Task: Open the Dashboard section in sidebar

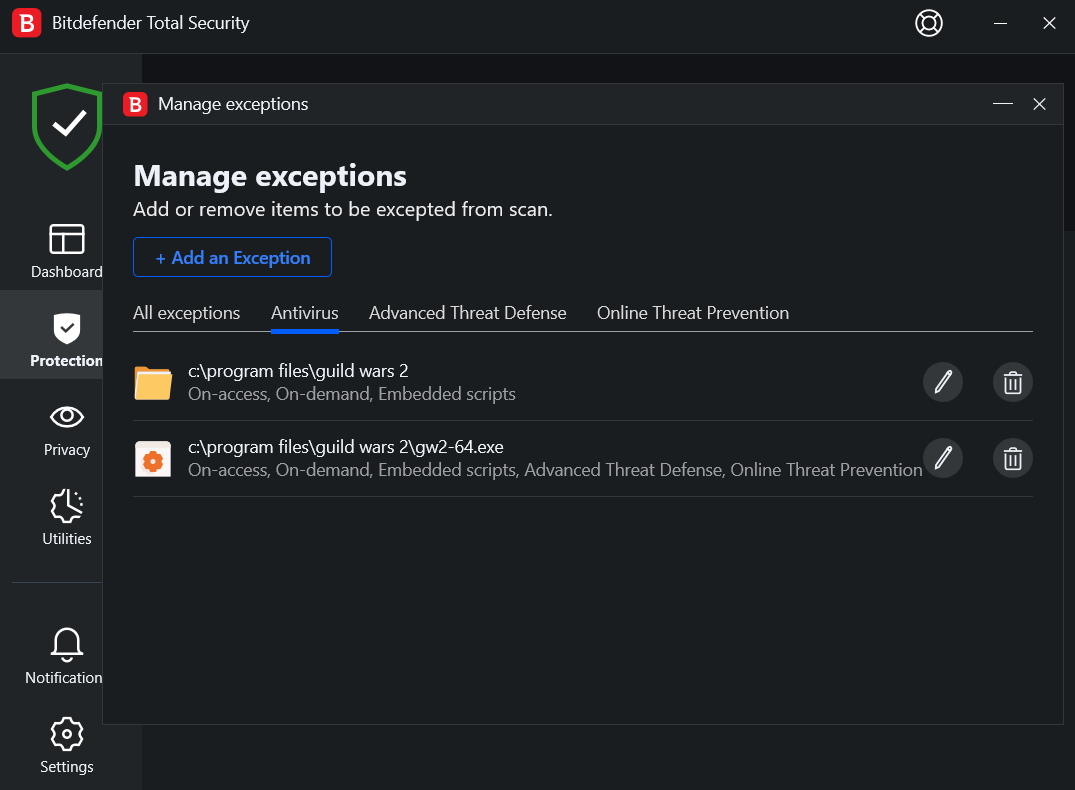Action: 66,251
